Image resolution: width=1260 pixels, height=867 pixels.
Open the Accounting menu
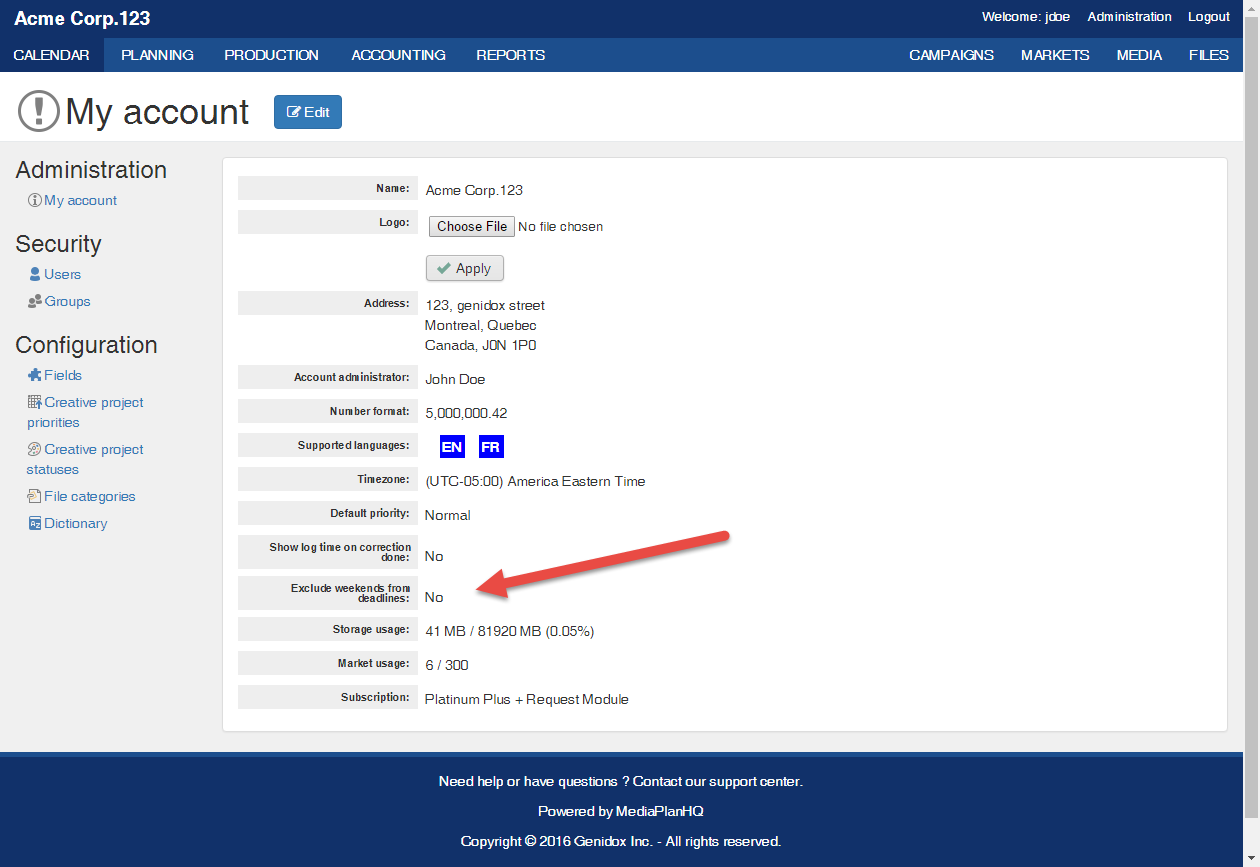398,55
